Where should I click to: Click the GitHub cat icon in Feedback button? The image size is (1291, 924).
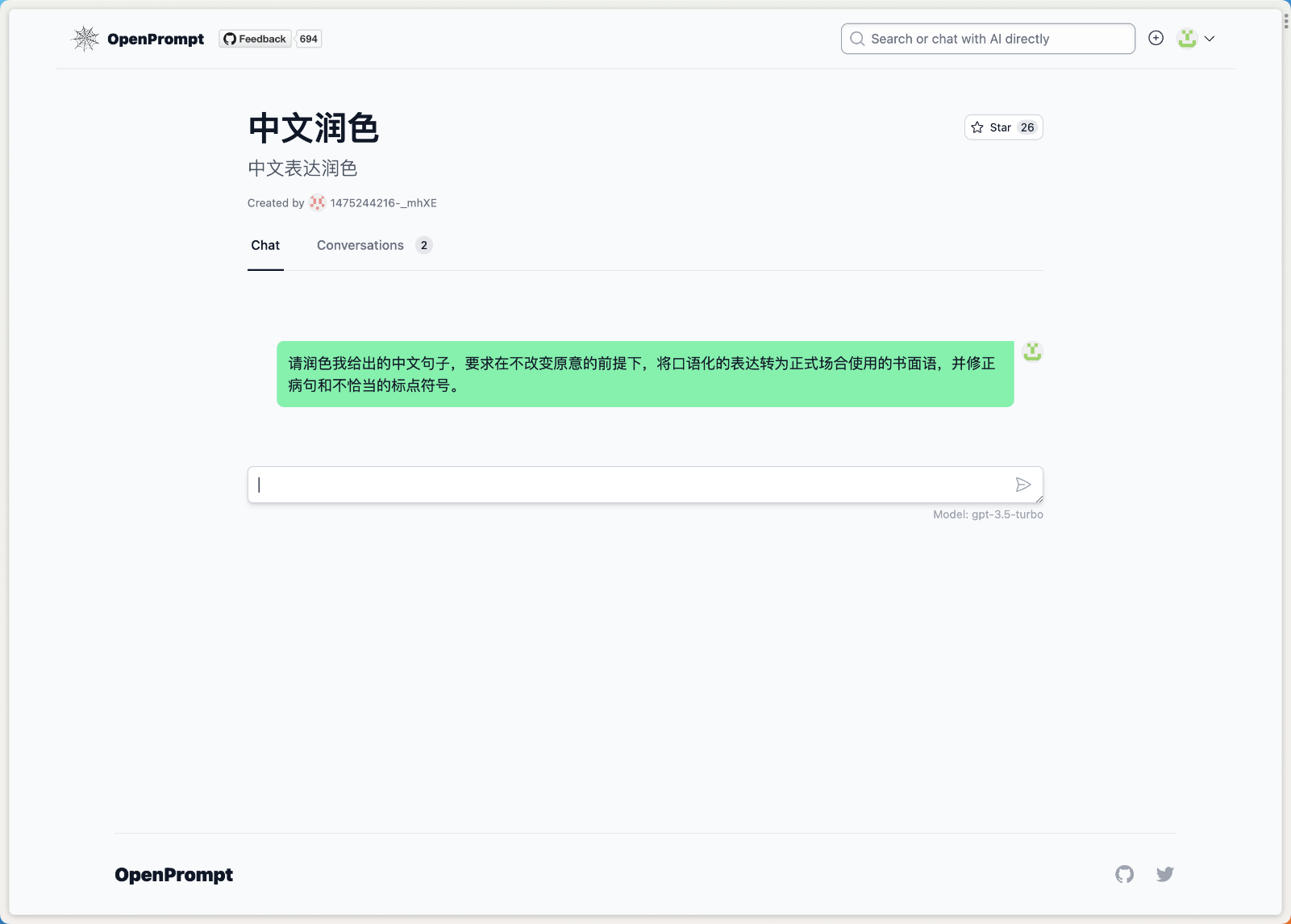tap(229, 38)
